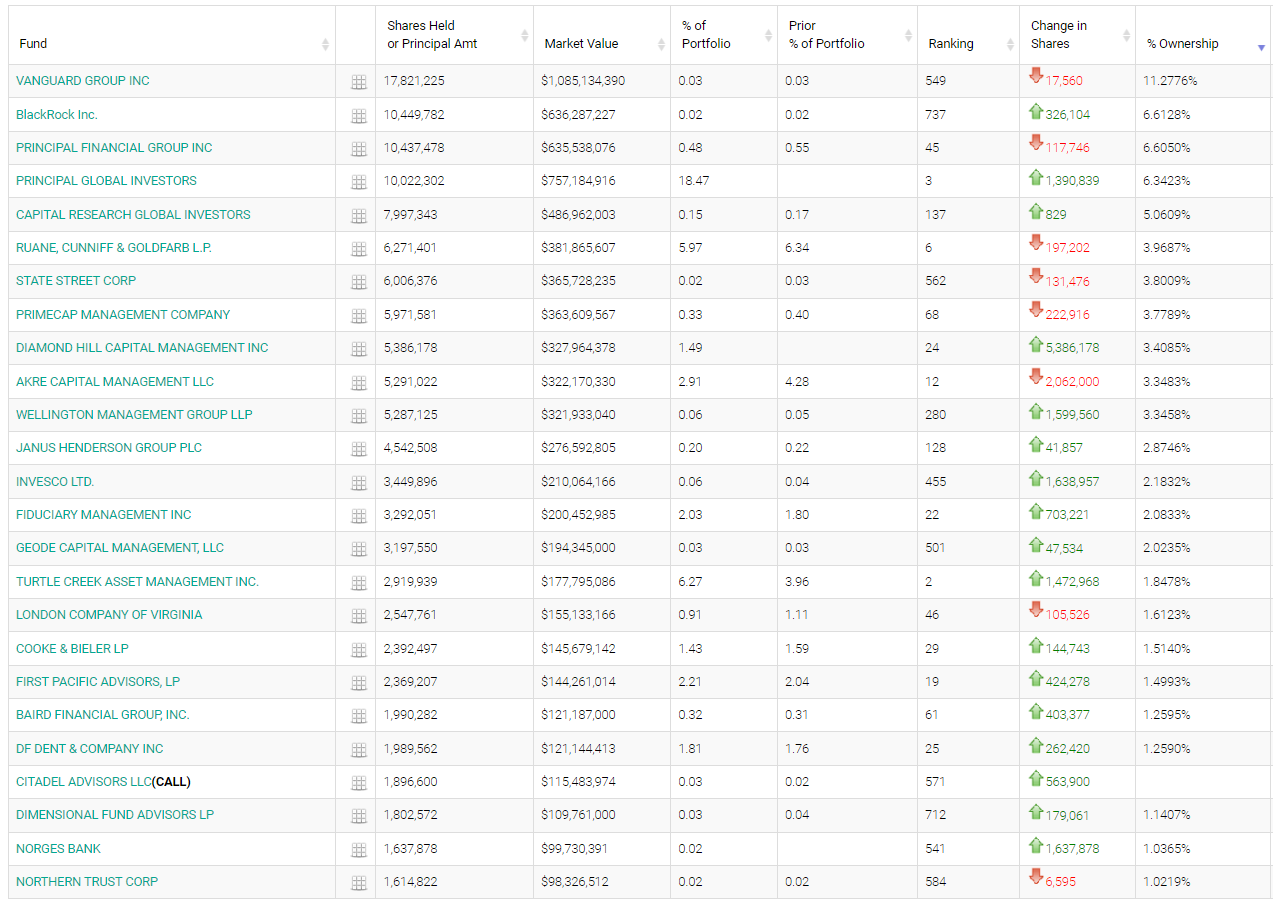
Task: Open grid icon in COOKE & BIELER row
Action: pos(359,650)
